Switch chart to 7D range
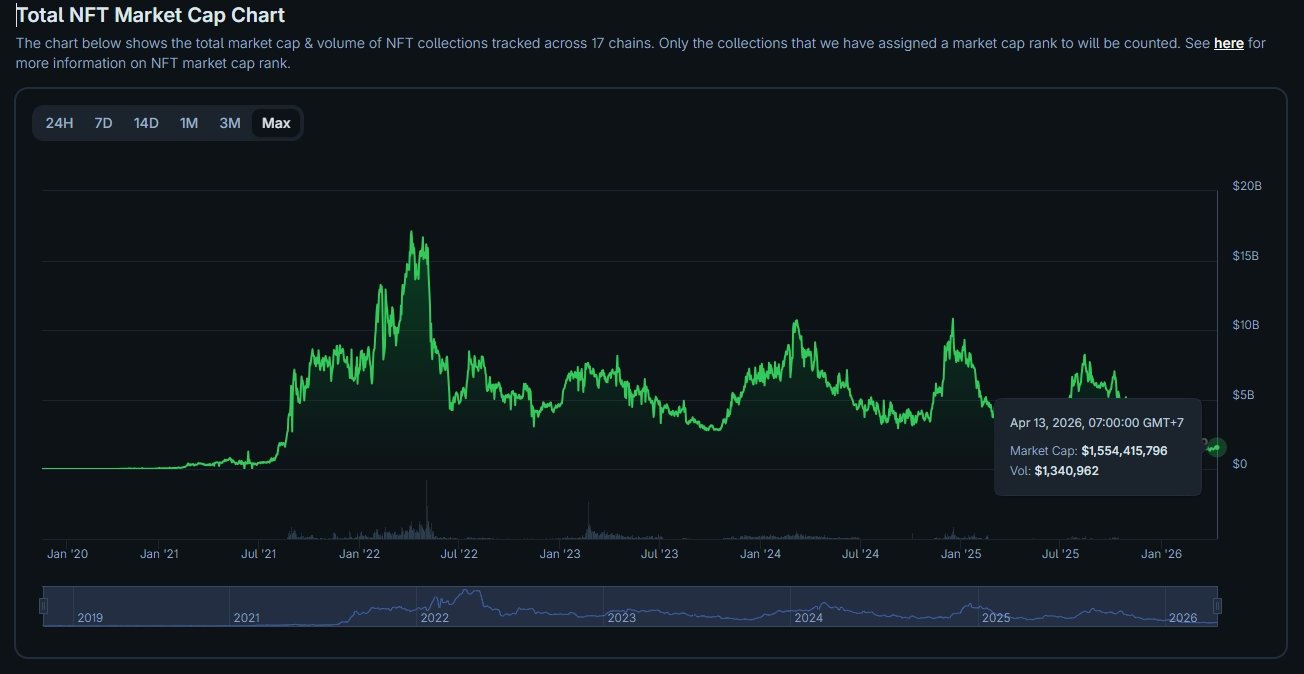This screenshot has height=674, width=1304. 103,123
